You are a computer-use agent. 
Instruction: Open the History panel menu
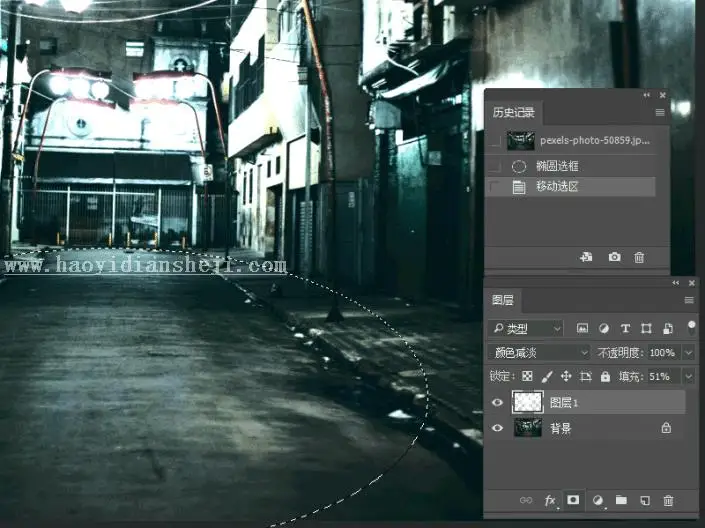click(x=660, y=112)
